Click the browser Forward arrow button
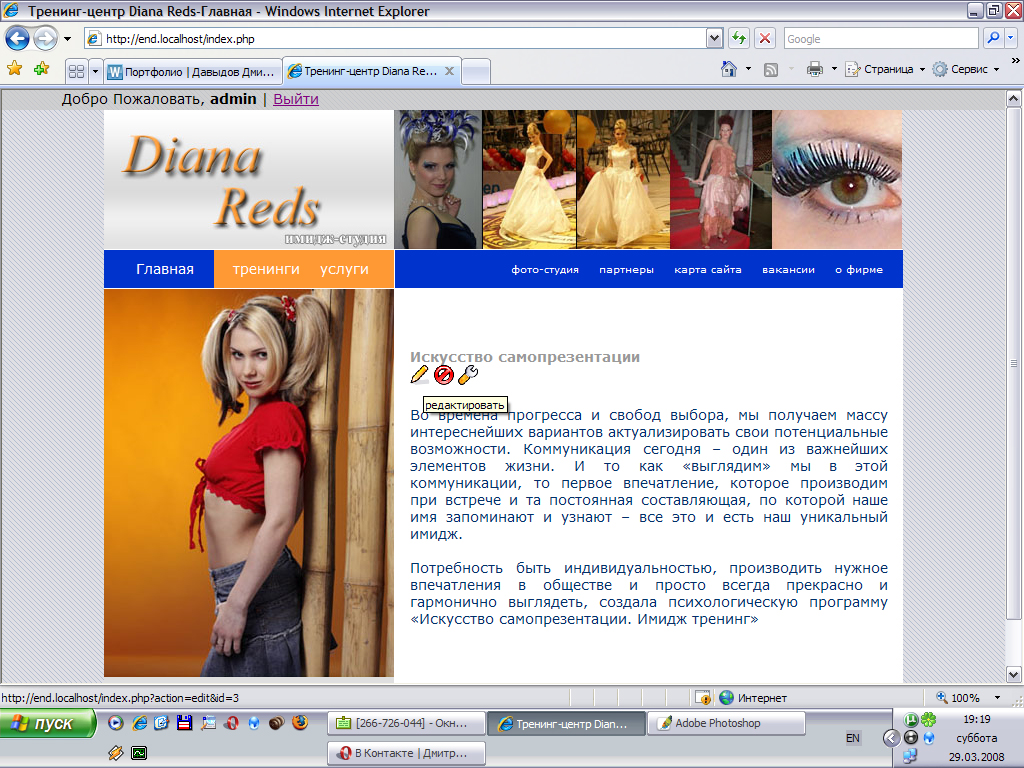Screen dimensions: 1024x768 coord(45,39)
